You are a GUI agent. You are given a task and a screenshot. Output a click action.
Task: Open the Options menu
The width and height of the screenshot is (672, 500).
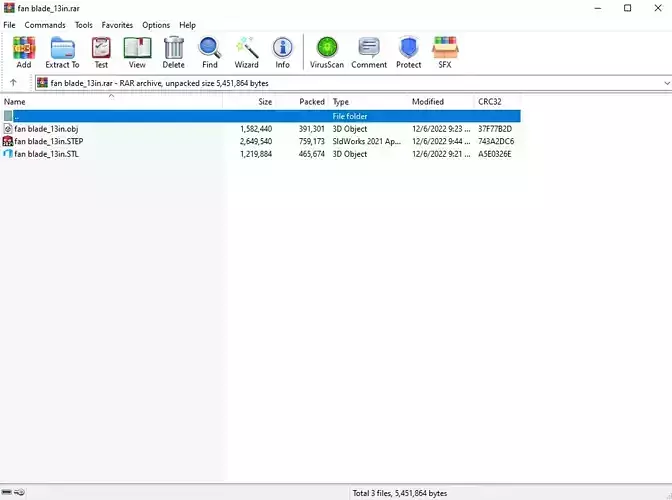click(156, 25)
